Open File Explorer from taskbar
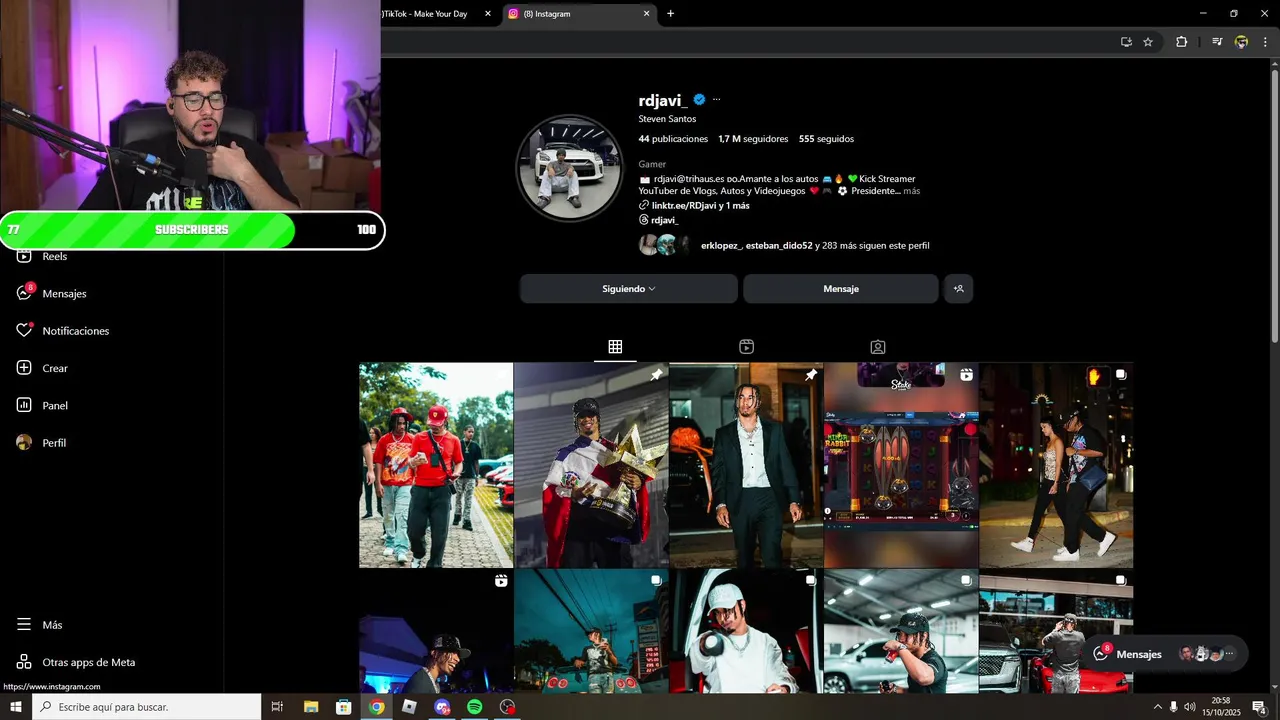Screen dimensions: 1280x720 pos(310,707)
